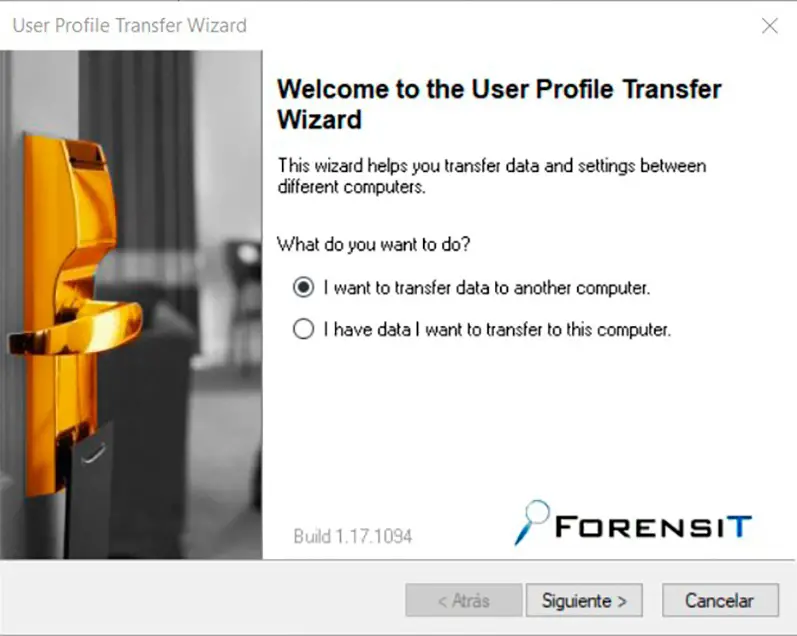Click the ForensiT logo wordmark
This screenshot has height=636, width=797.
click(x=653, y=526)
